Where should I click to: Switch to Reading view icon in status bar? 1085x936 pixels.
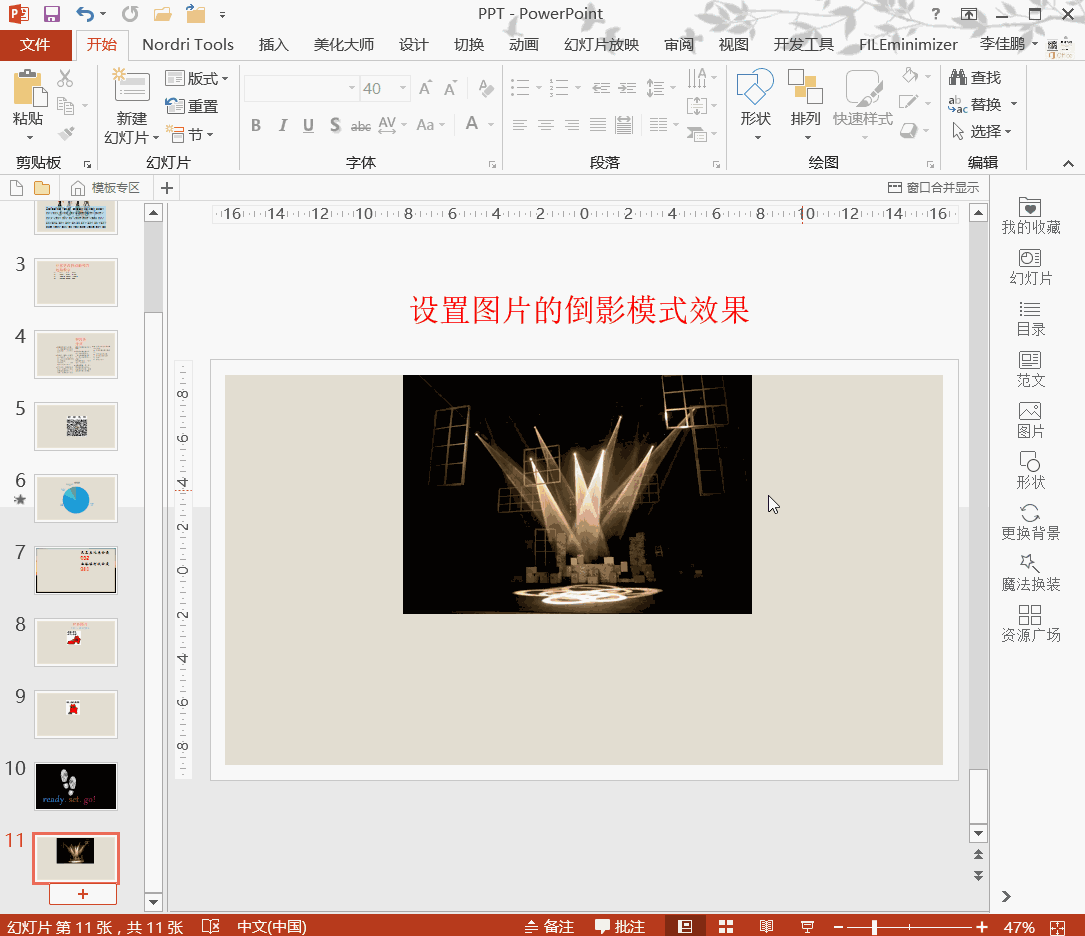(767, 926)
